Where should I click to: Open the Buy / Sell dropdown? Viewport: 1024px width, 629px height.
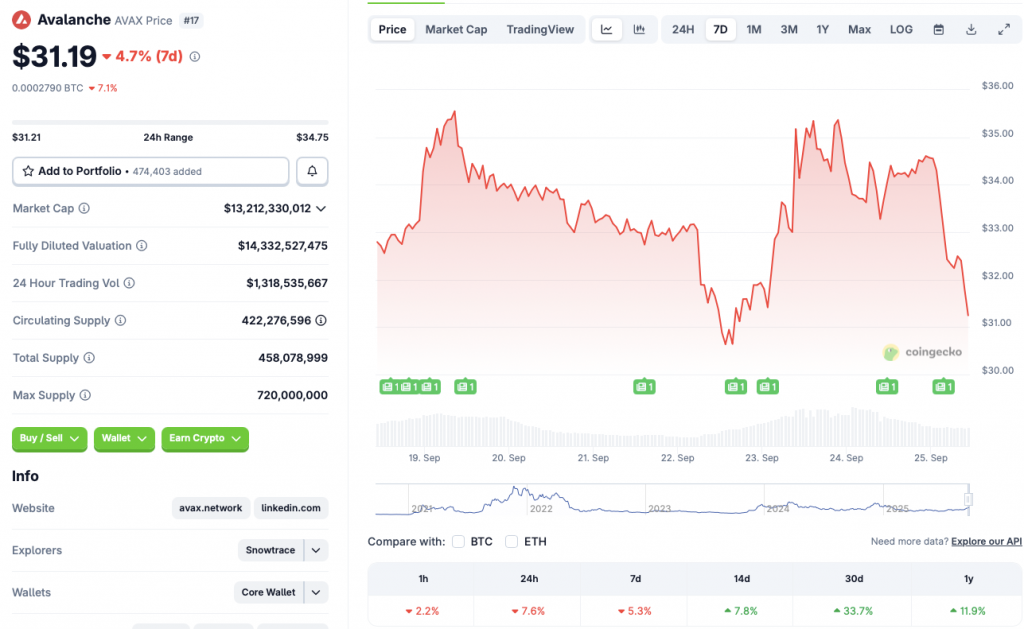[x=49, y=438]
